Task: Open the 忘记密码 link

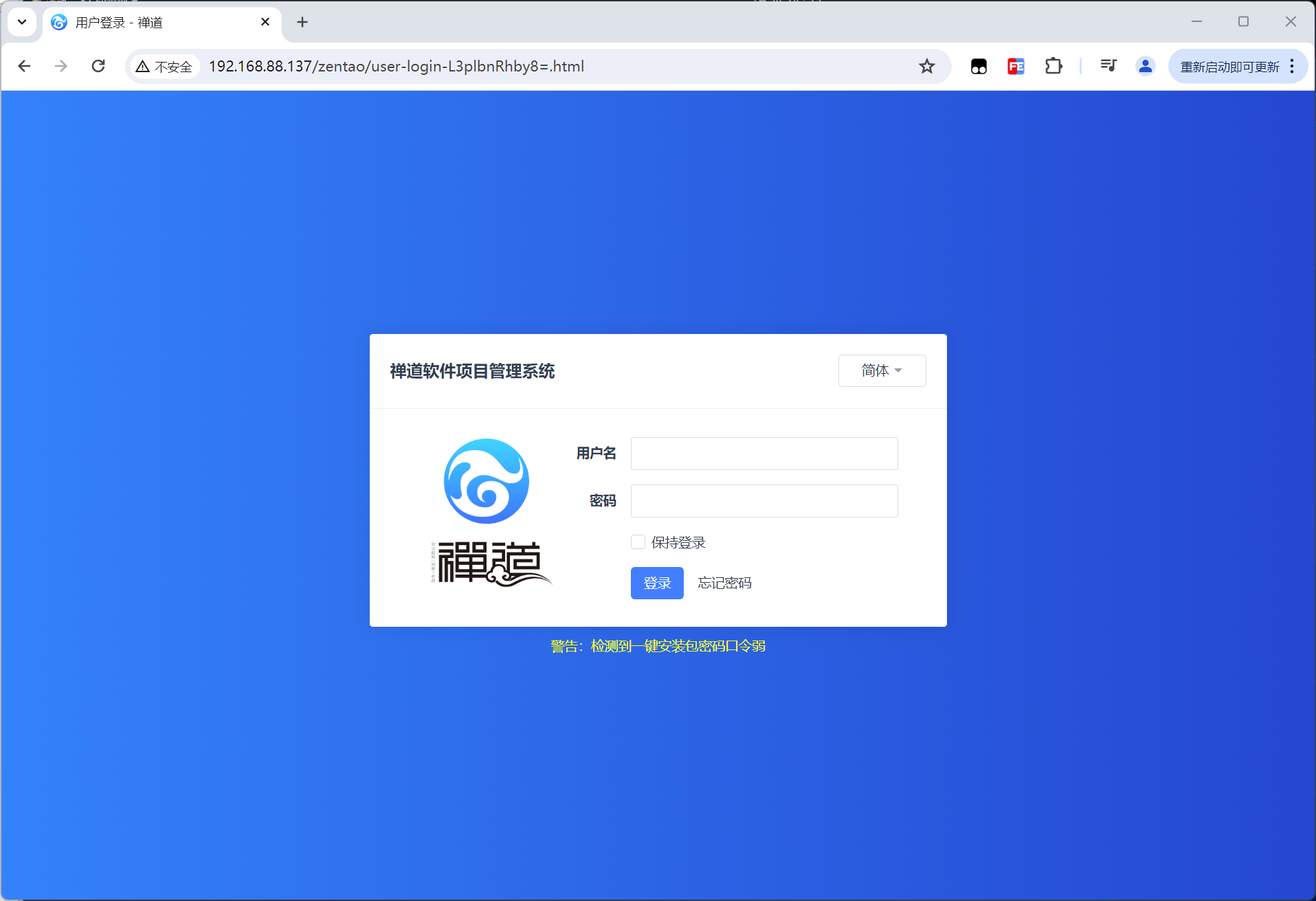Action: point(724,583)
